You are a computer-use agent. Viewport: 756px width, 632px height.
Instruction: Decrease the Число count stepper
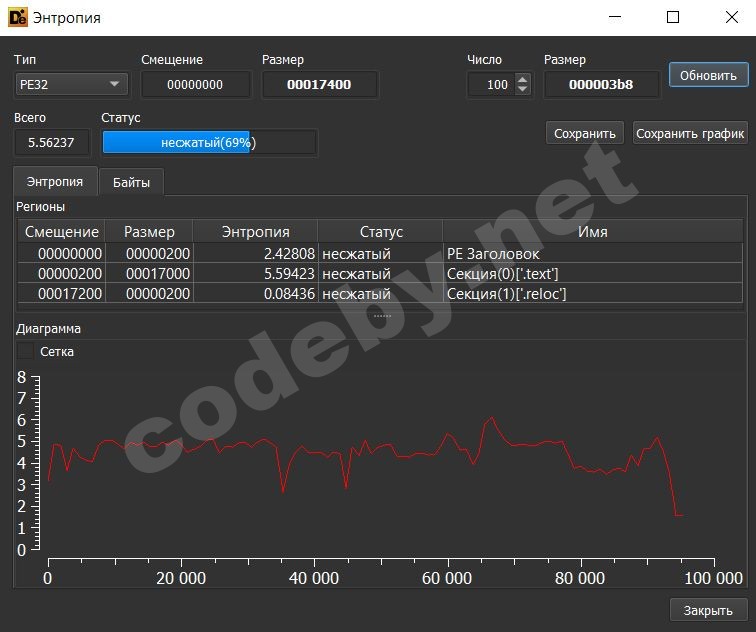pos(522,90)
